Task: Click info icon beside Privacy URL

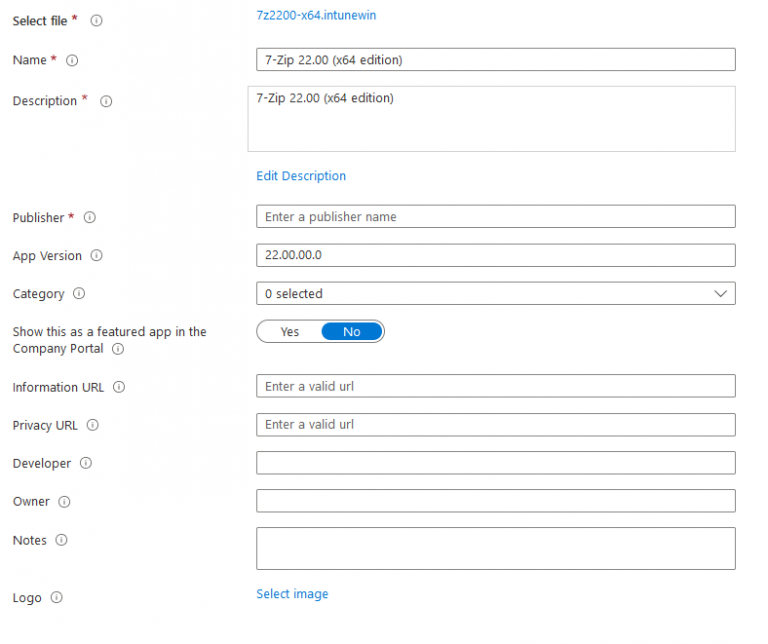Action: pos(93,425)
